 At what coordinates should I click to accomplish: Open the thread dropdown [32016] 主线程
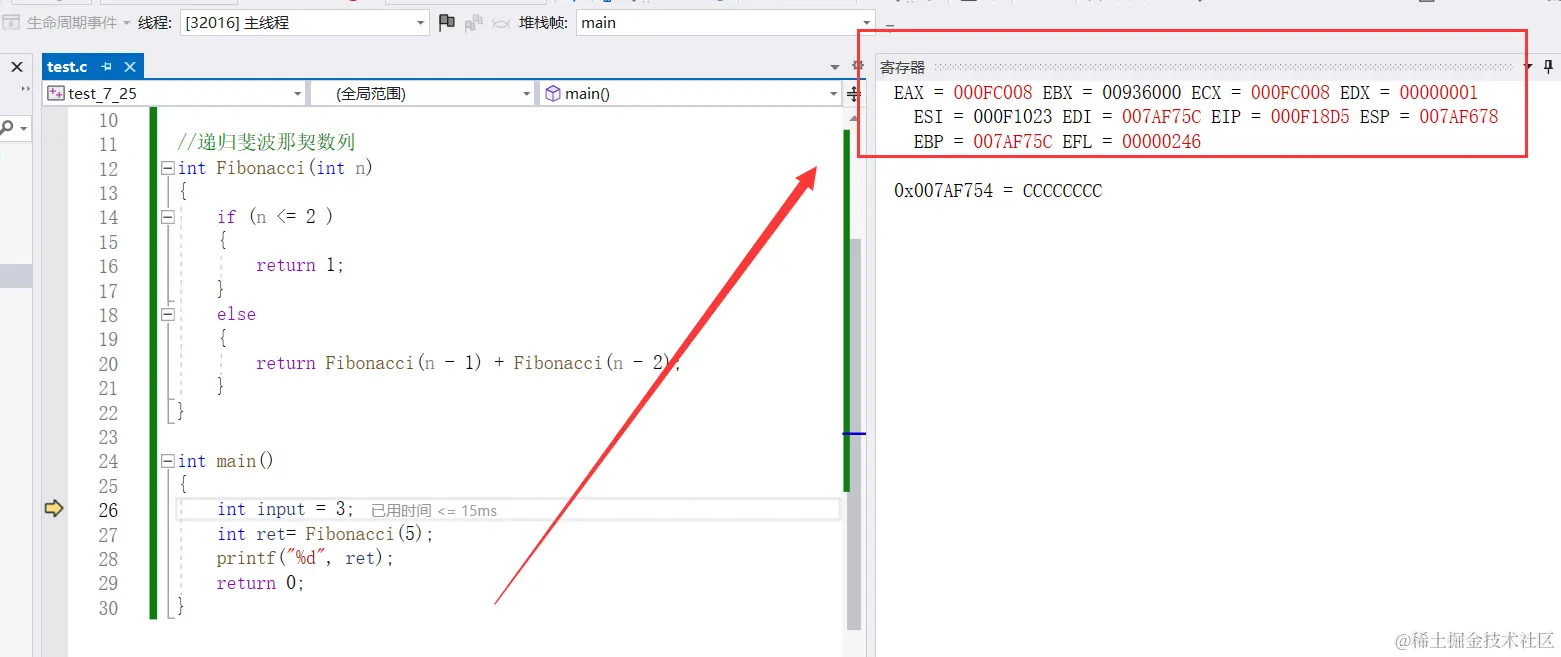(304, 22)
